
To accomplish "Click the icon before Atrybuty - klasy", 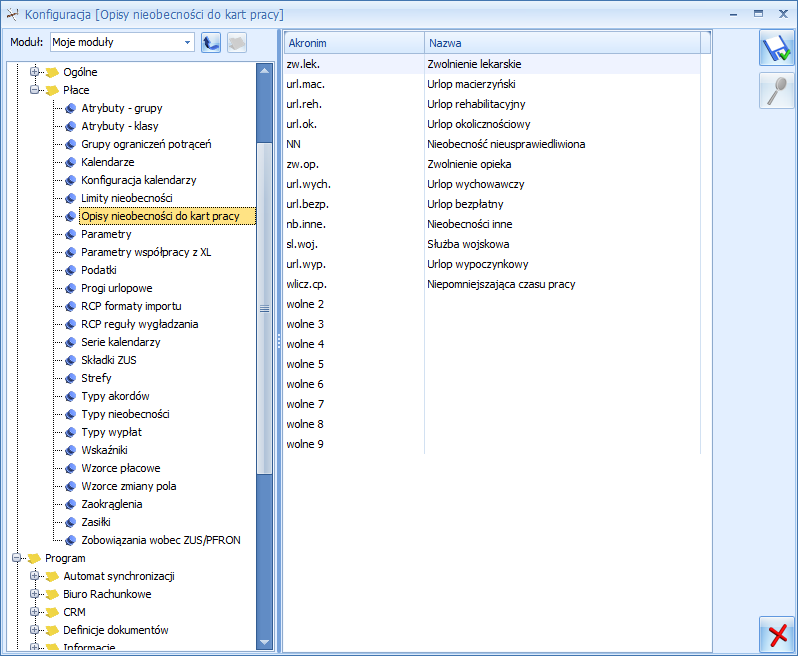I will coord(71,126).
